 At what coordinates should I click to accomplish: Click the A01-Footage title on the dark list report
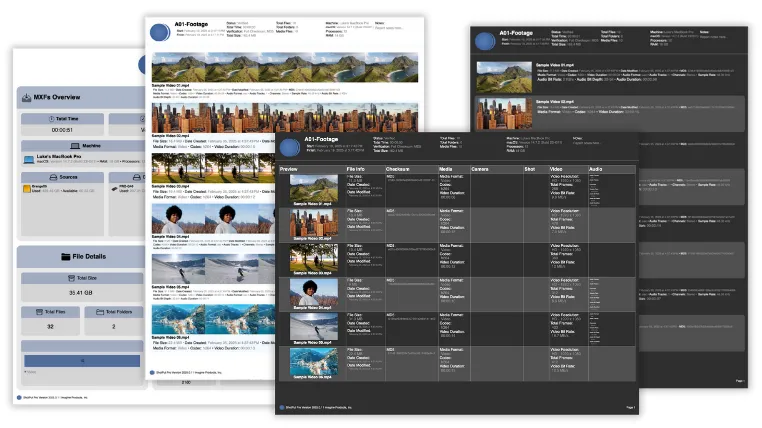tap(516, 33)
